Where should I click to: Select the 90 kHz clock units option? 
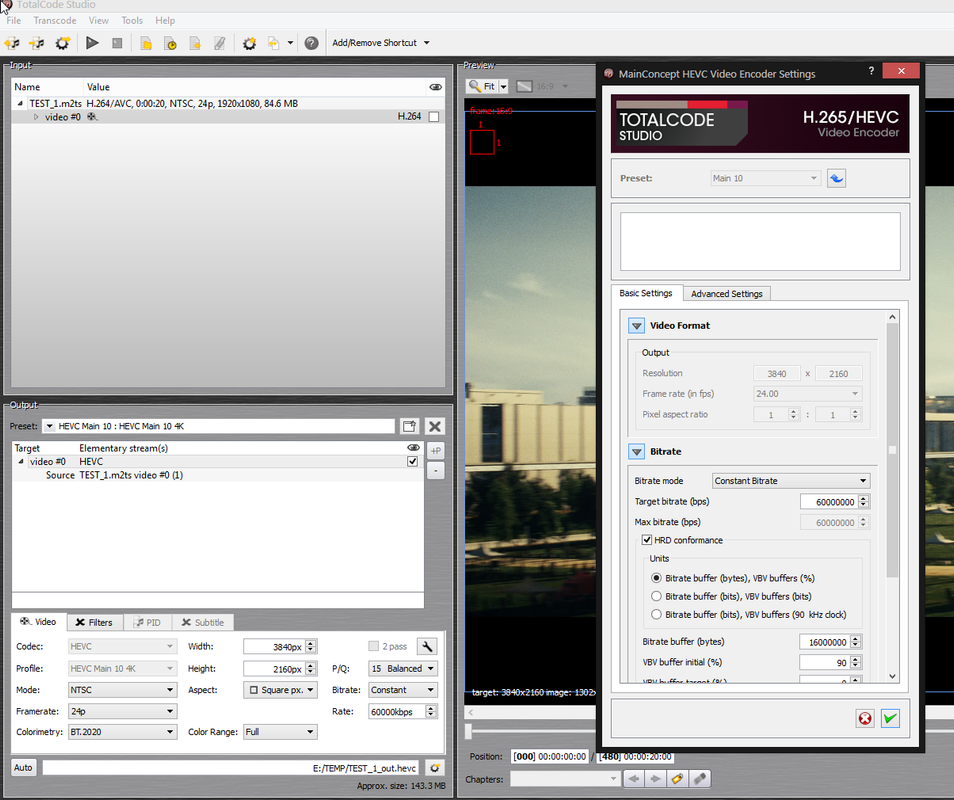[x=656, y=614]
